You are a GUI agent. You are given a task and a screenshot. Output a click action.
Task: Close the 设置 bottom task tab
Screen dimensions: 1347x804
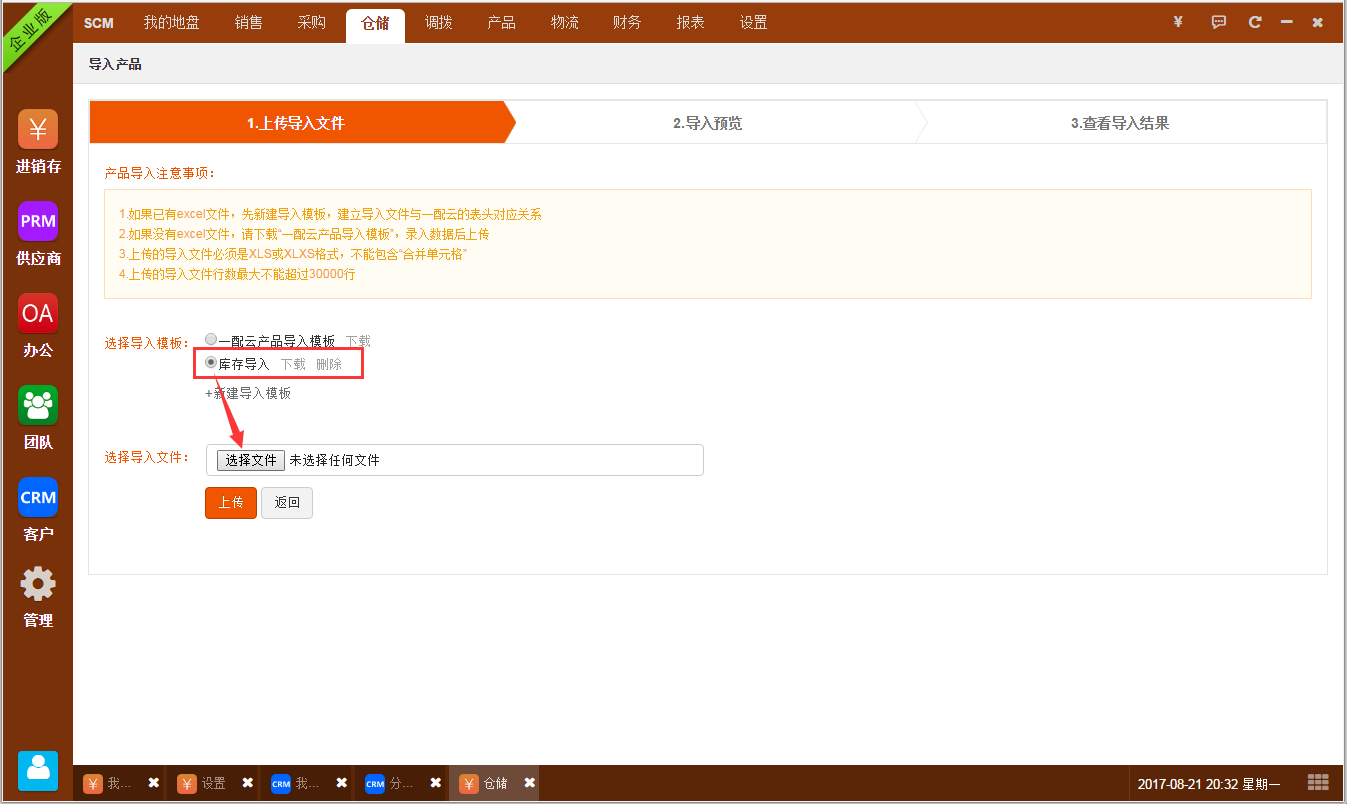[248, 783]
